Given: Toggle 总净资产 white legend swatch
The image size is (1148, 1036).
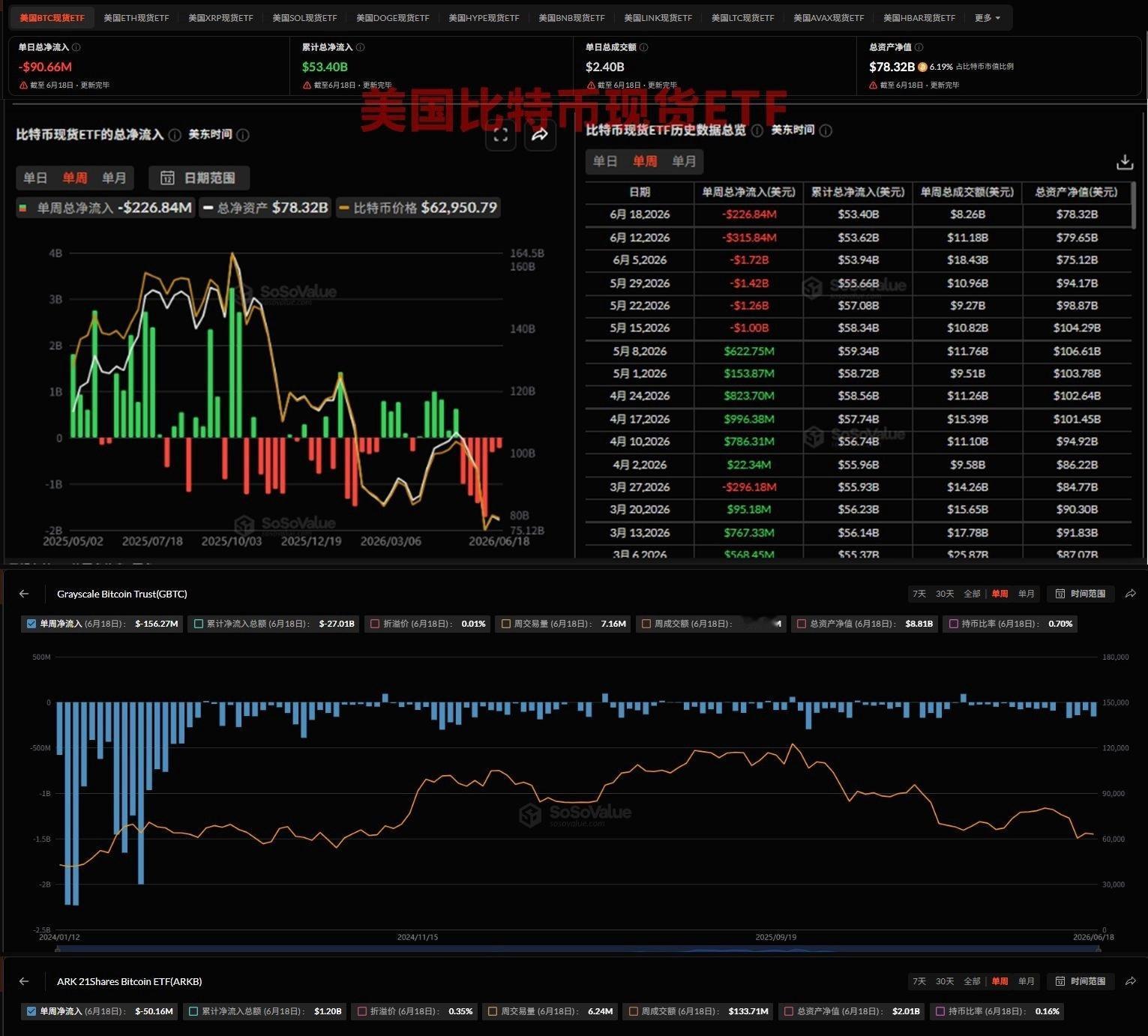Looking at the screenshot, I should point(208,208).
